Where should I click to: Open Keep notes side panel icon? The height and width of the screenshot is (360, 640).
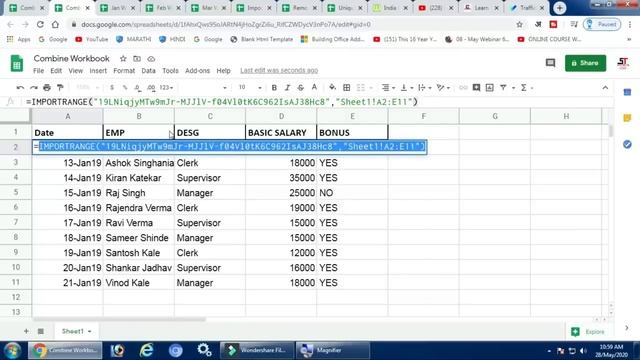coord(627,118)
